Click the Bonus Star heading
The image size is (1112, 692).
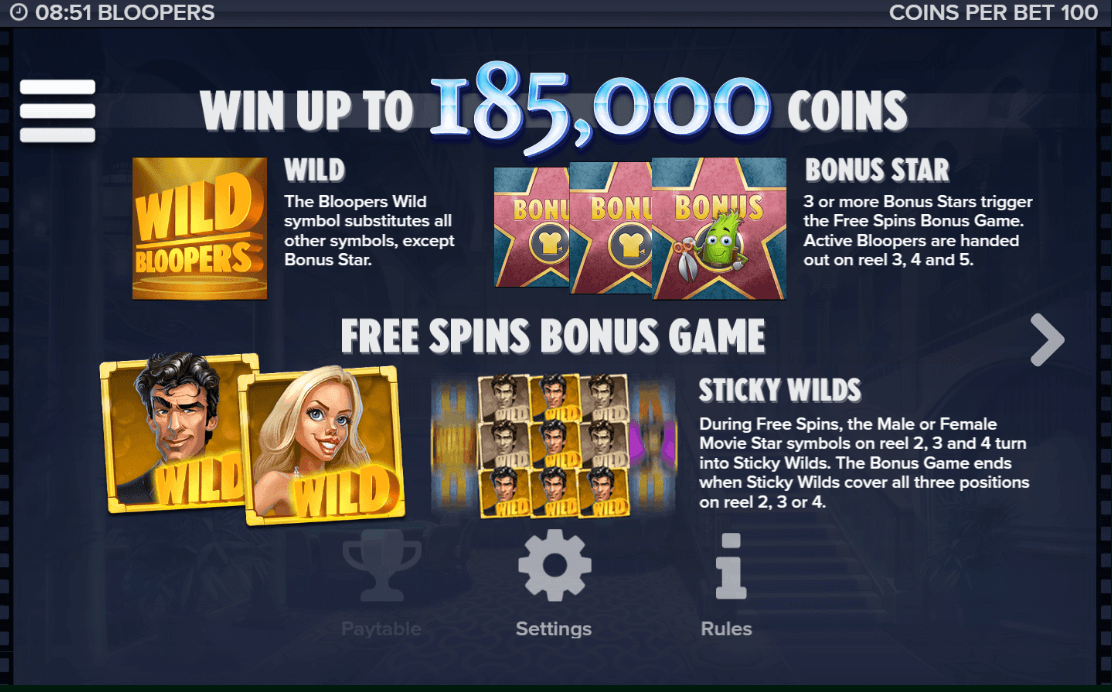877,170
